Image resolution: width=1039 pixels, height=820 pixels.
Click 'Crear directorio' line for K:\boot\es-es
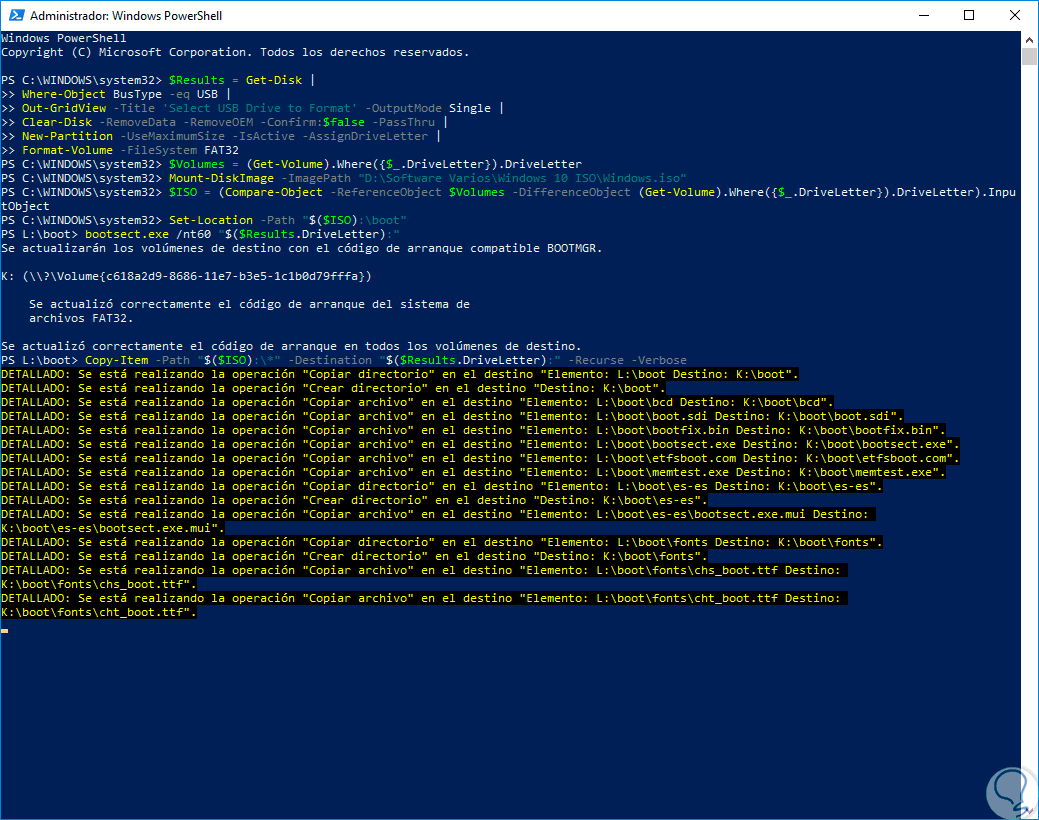[x=355, y=500]
